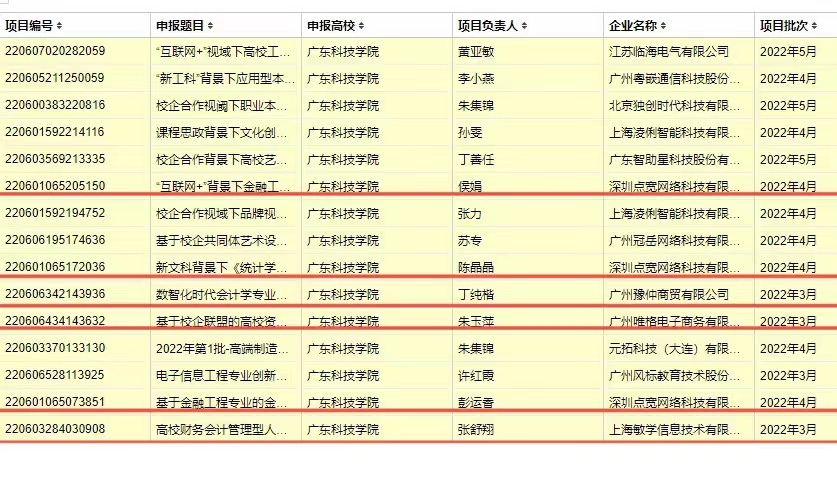Click project leader 张力

pos(469,213)
